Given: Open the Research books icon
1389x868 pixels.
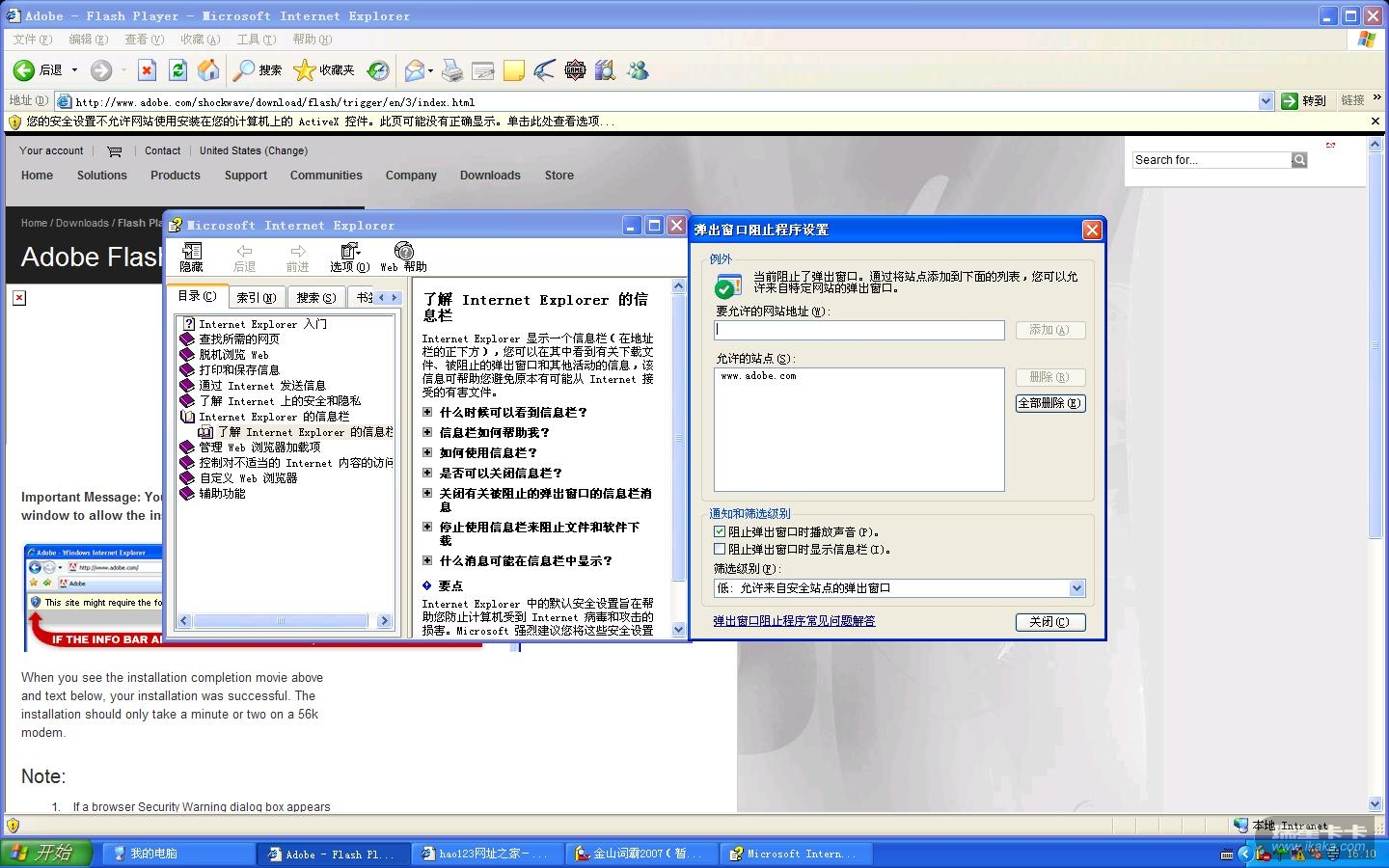Looking at the screenshot, I should [606, 70].
